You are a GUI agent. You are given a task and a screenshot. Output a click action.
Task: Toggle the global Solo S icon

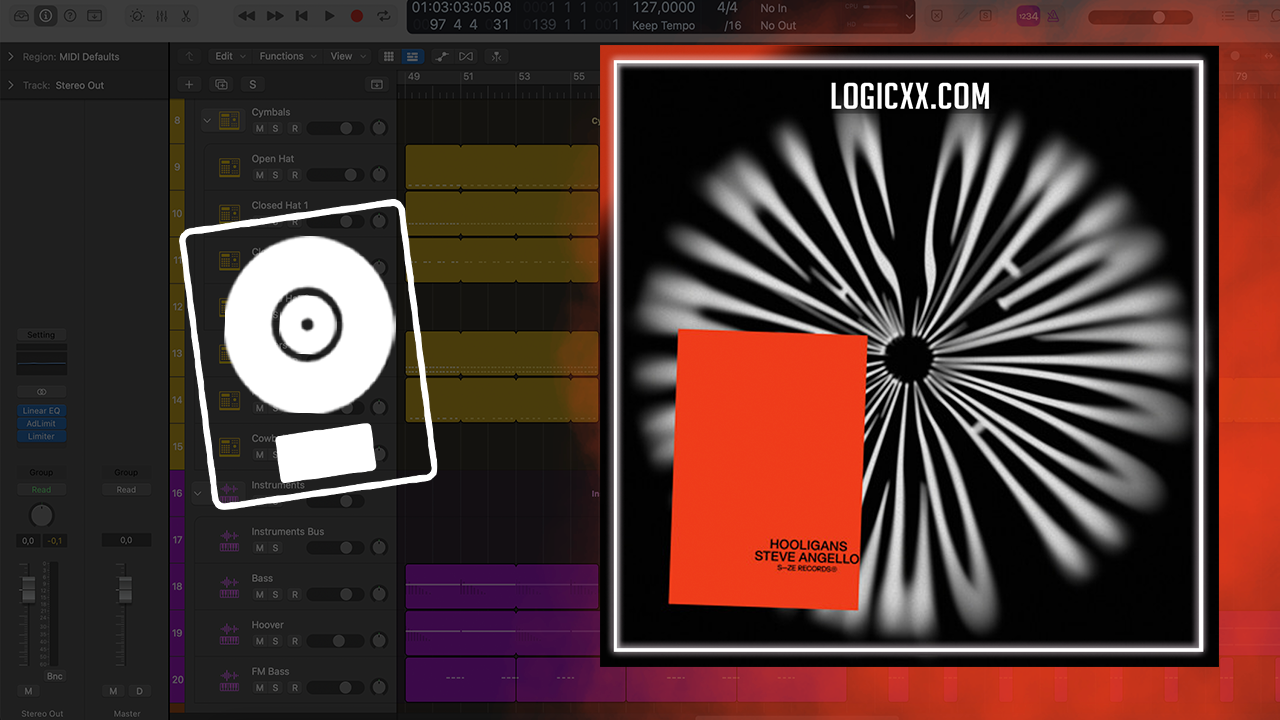(985, 16)
